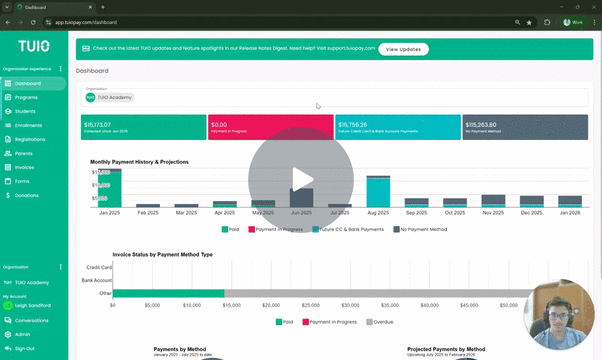602x360 pixels.
Task: Bookmark page with the star icon
Action: coord(529,23)
